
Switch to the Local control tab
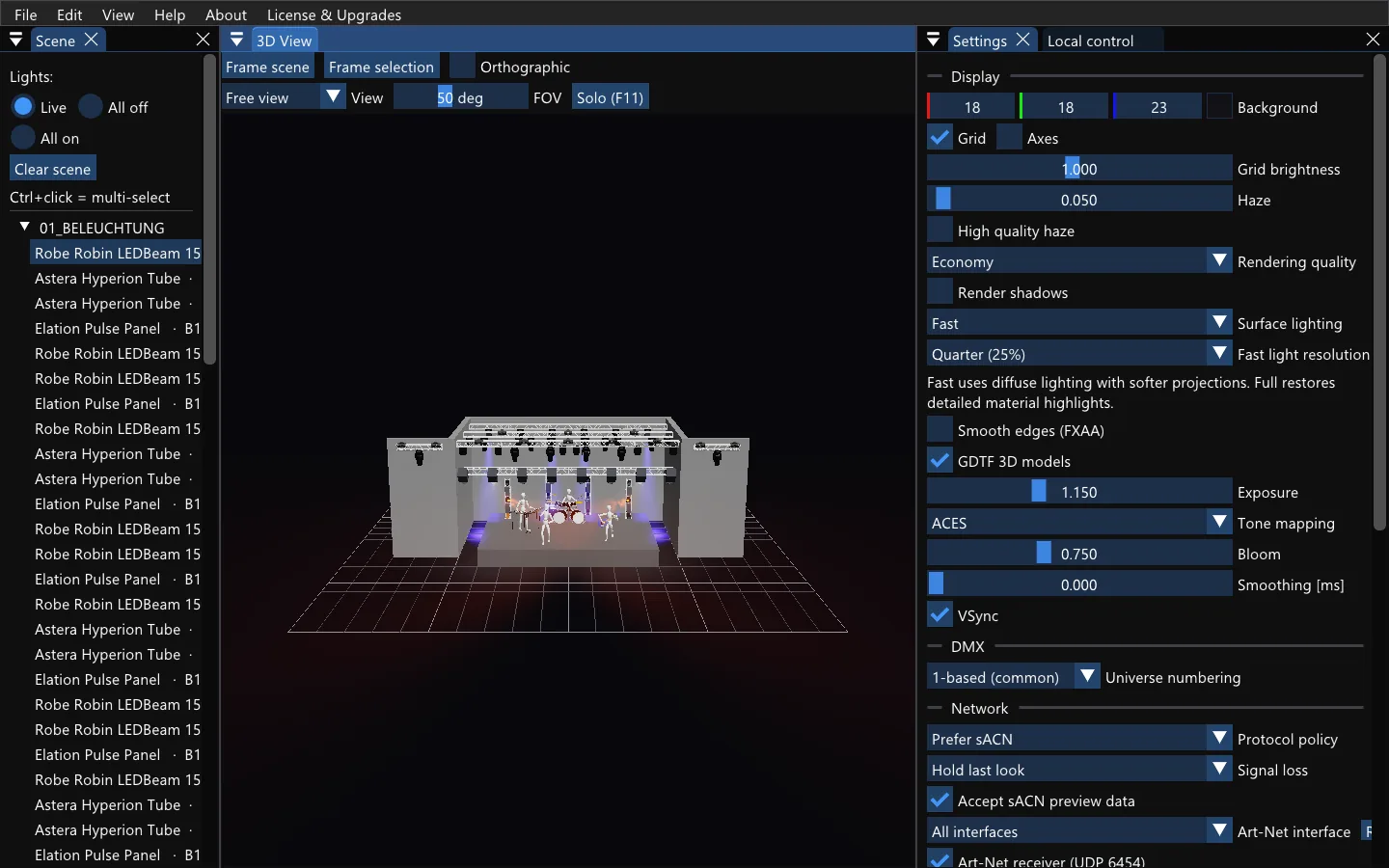[1090, 41]
